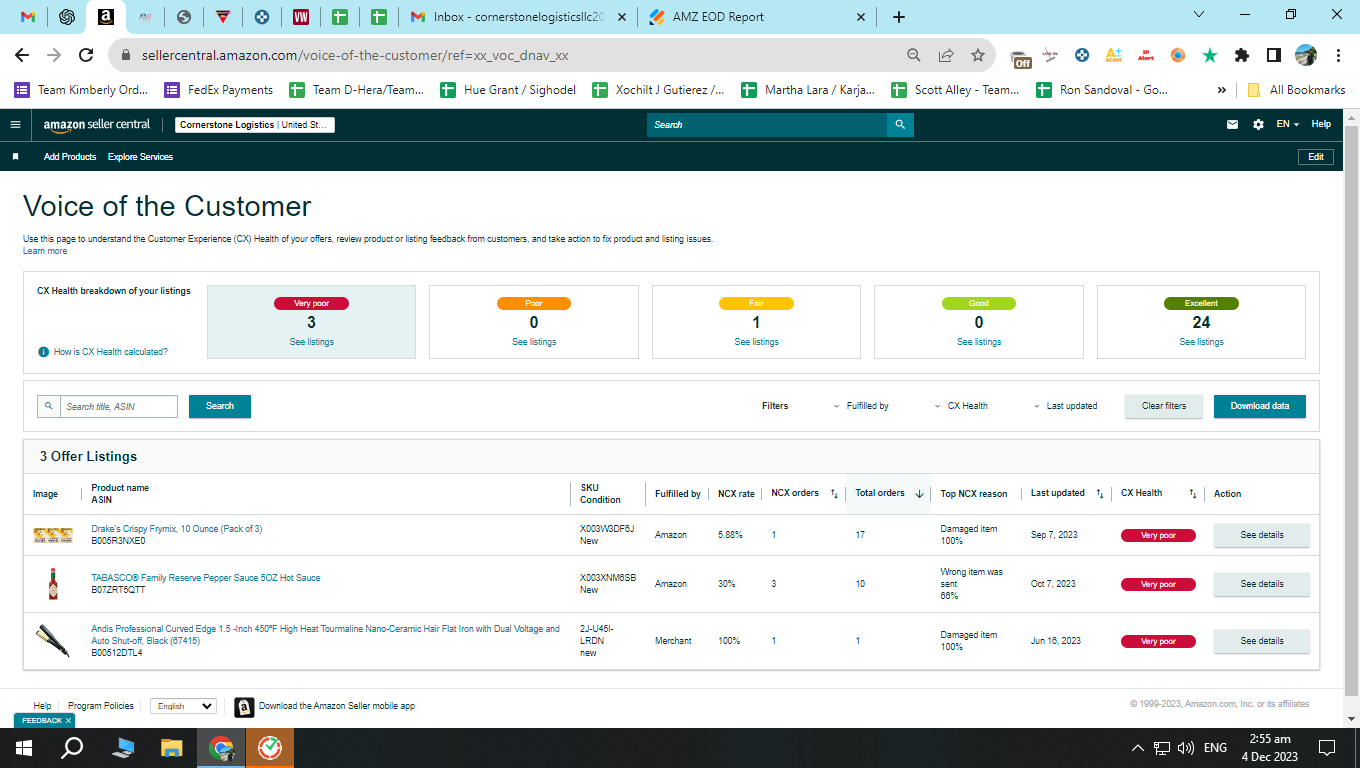Reload the page with browser refresh

(86, 55)
